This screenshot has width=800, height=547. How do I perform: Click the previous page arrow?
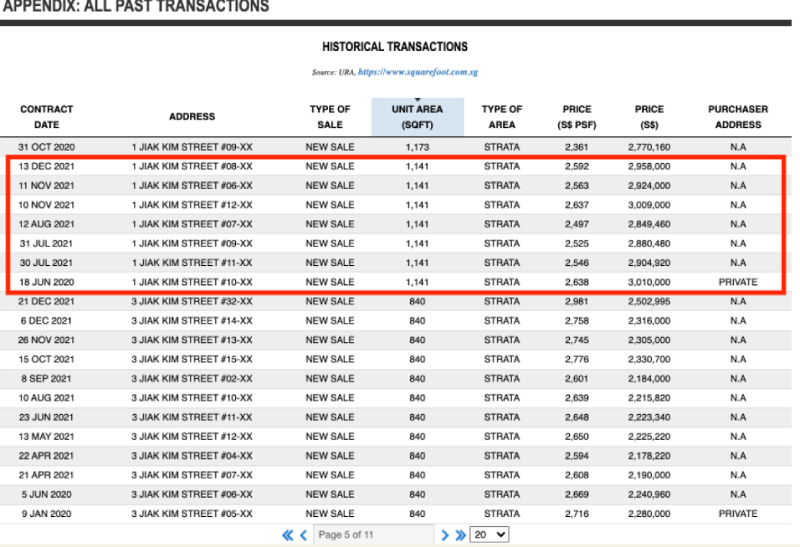pos(303,536)
